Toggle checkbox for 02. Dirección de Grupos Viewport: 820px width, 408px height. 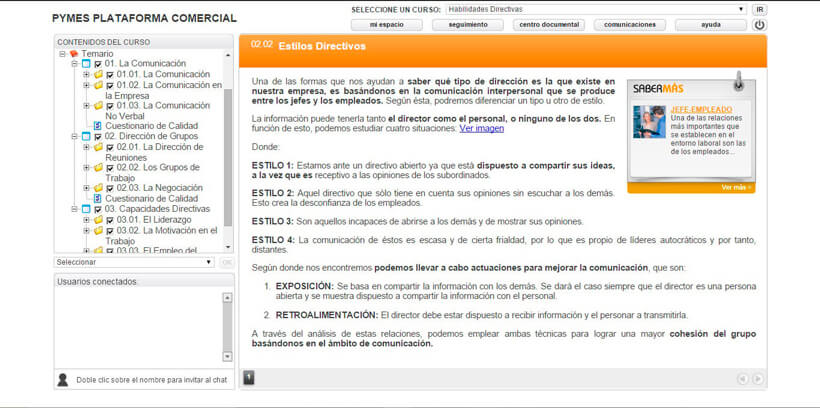pyautogui.click(x=98, y=137)
